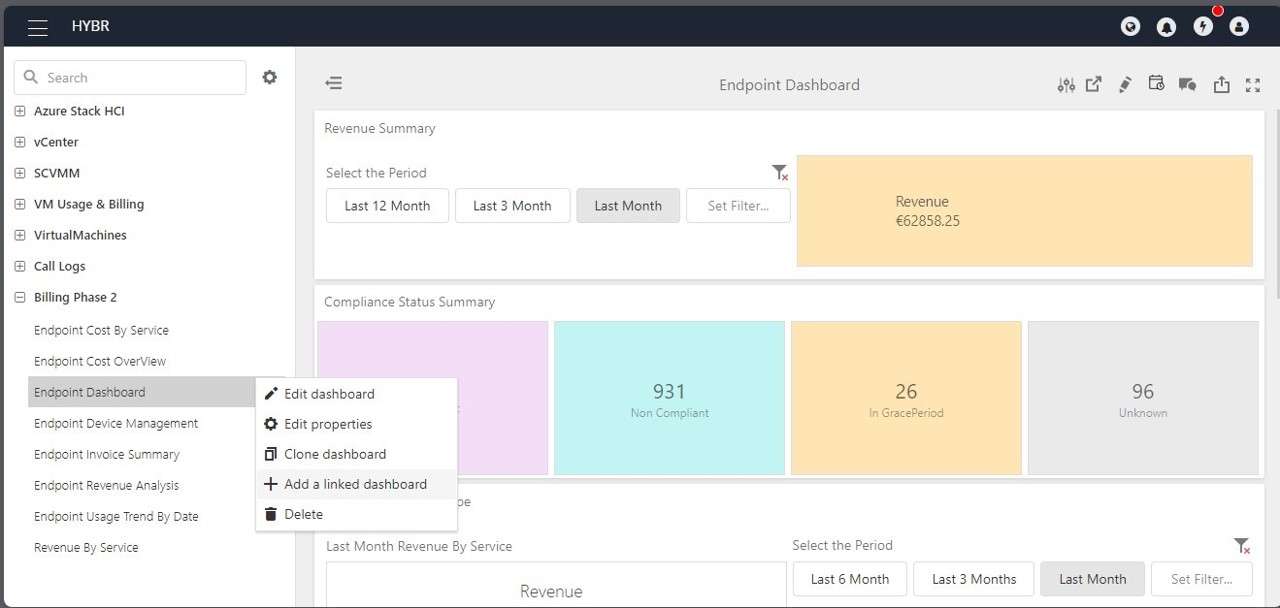The width and height of the screenshot is (1280, 608).
Task: Click the 96 Unknown card
Action: [x=1143, y=398]
